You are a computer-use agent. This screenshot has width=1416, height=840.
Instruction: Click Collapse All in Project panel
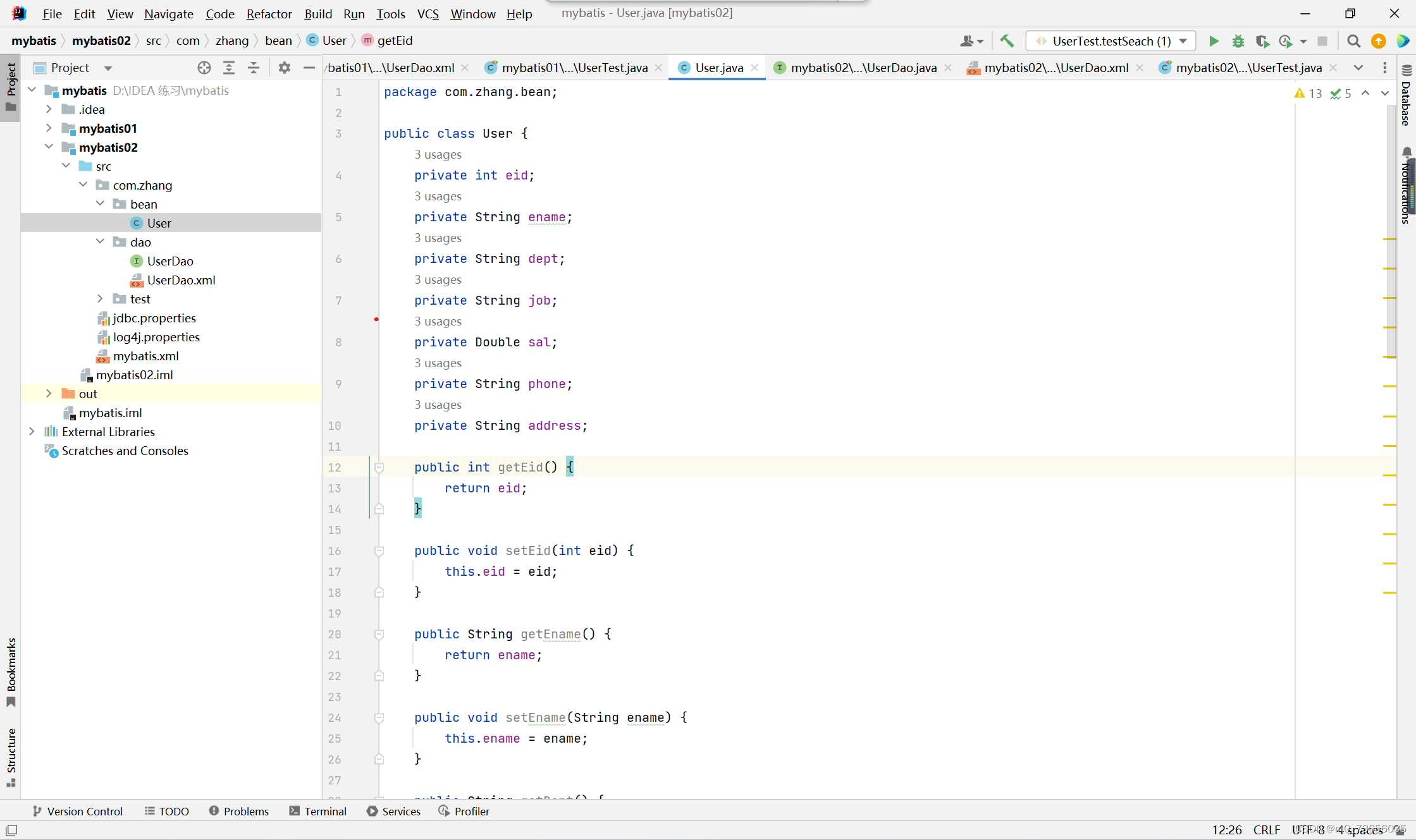[254, 68]
